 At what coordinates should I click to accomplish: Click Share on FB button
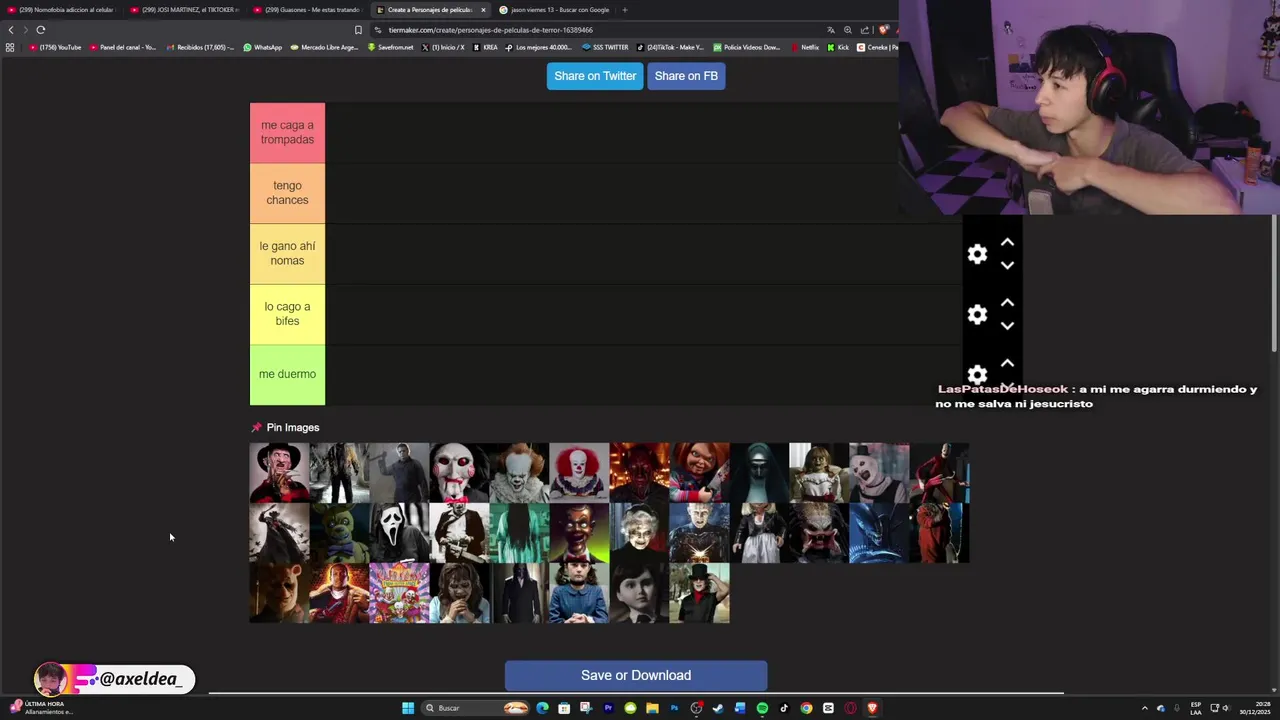point(686,76)
